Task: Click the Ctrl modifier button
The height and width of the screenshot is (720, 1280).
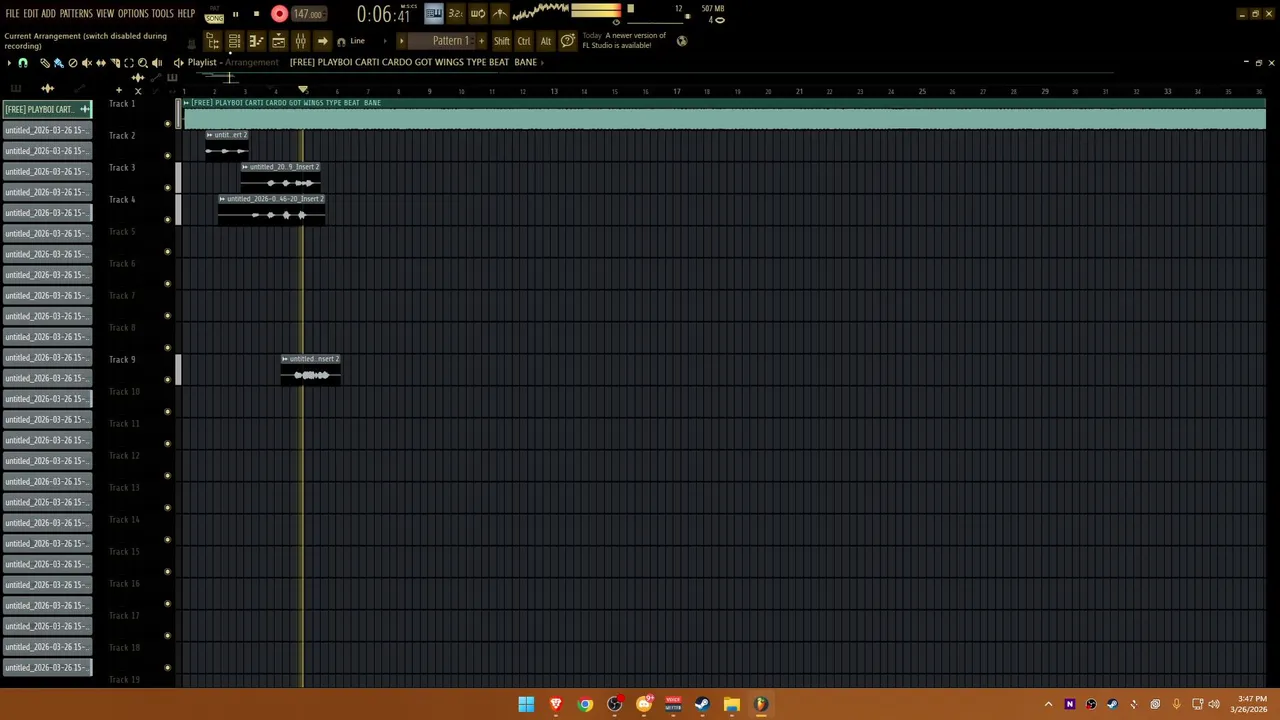Action: coord(524,41)
